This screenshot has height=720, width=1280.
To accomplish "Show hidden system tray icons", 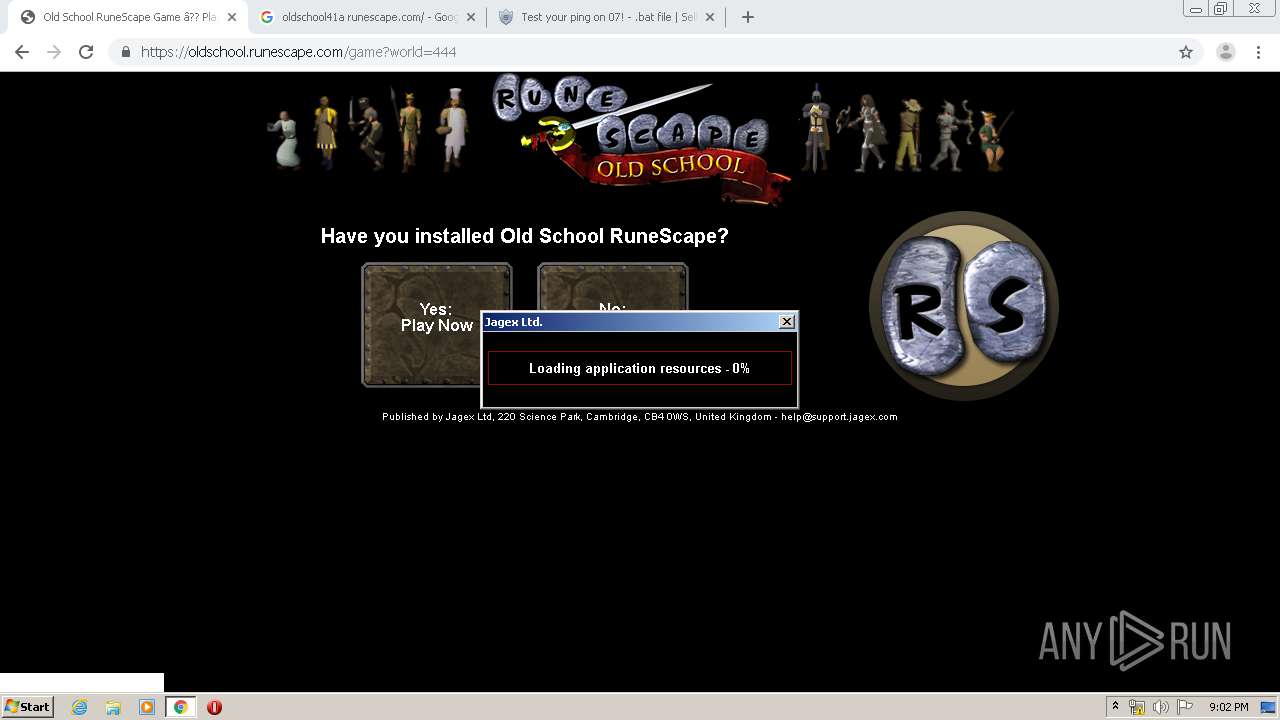I will coord(1115,707).
